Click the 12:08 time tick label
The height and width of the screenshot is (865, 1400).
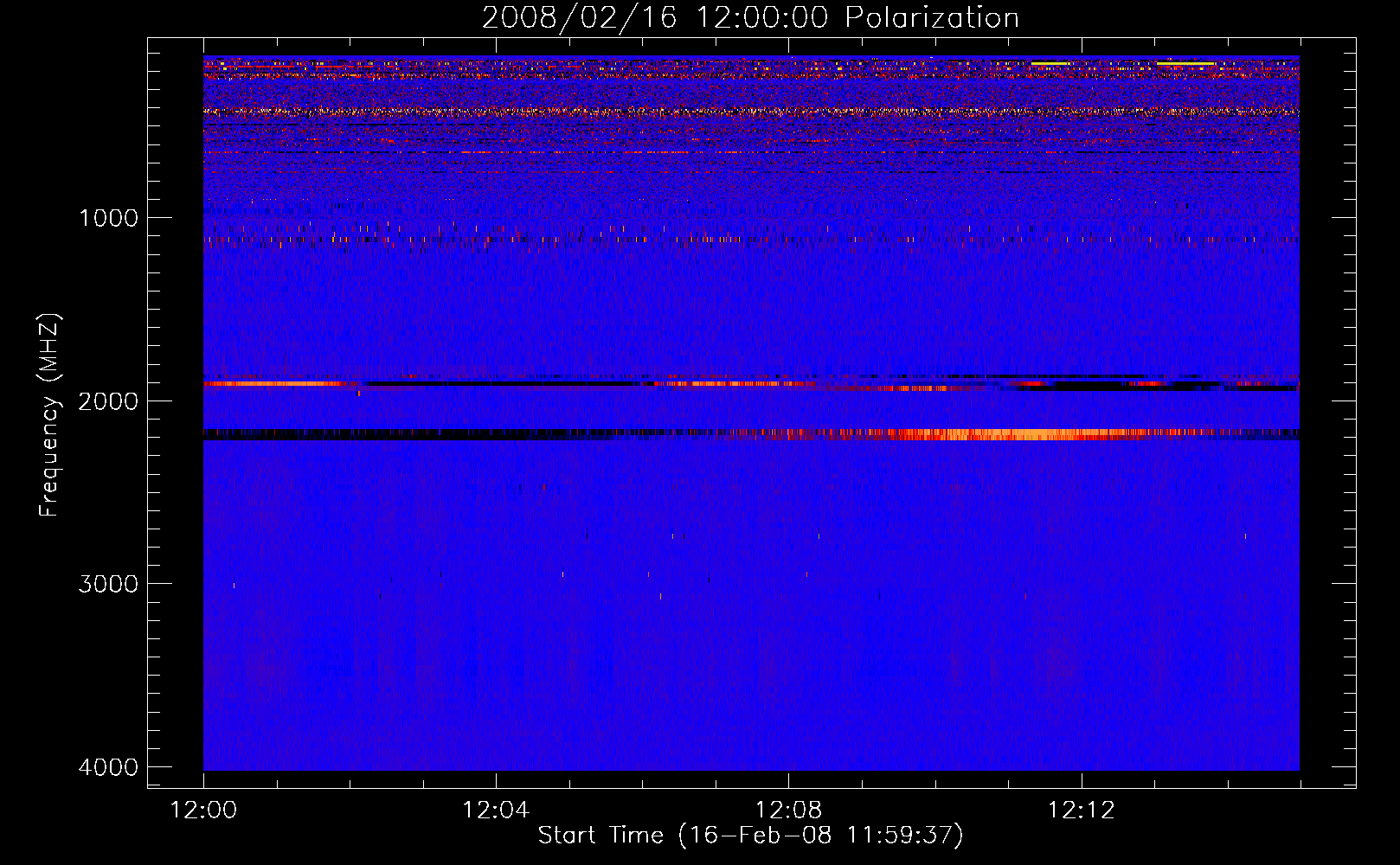pyautogui.click(x=788, y=811)
